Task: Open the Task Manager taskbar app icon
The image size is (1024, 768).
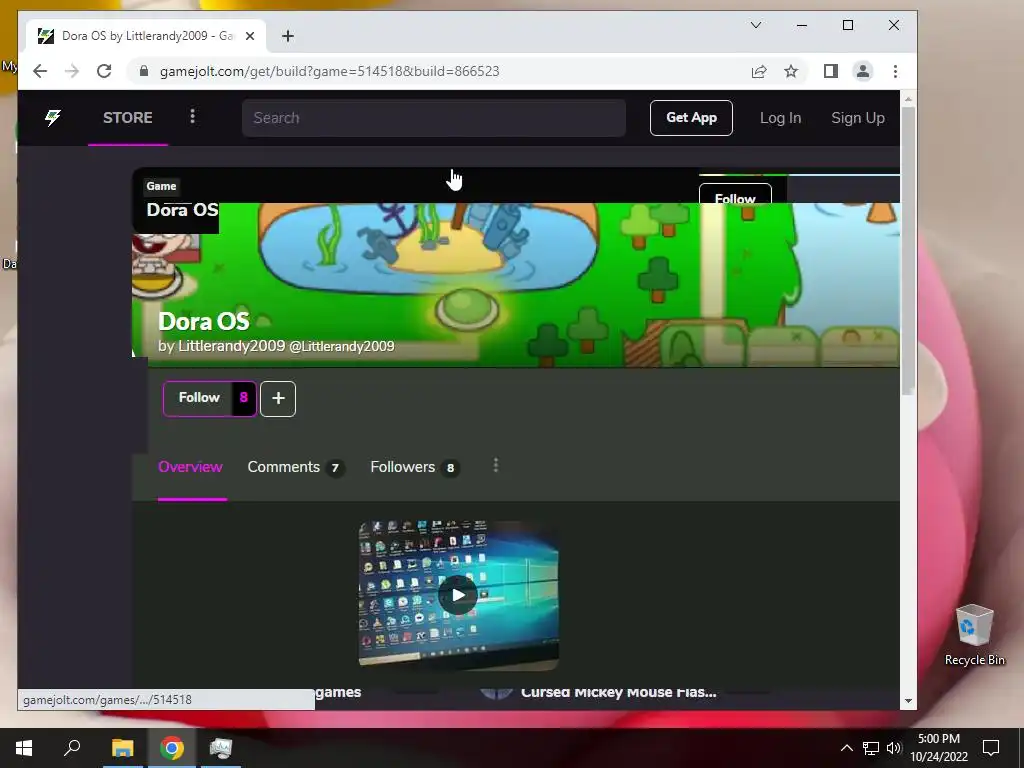Action: (x=221, y=748)
